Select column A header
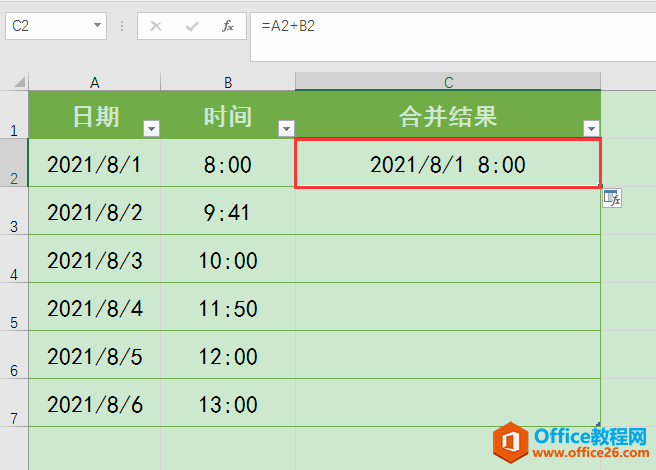 [95, 82]
